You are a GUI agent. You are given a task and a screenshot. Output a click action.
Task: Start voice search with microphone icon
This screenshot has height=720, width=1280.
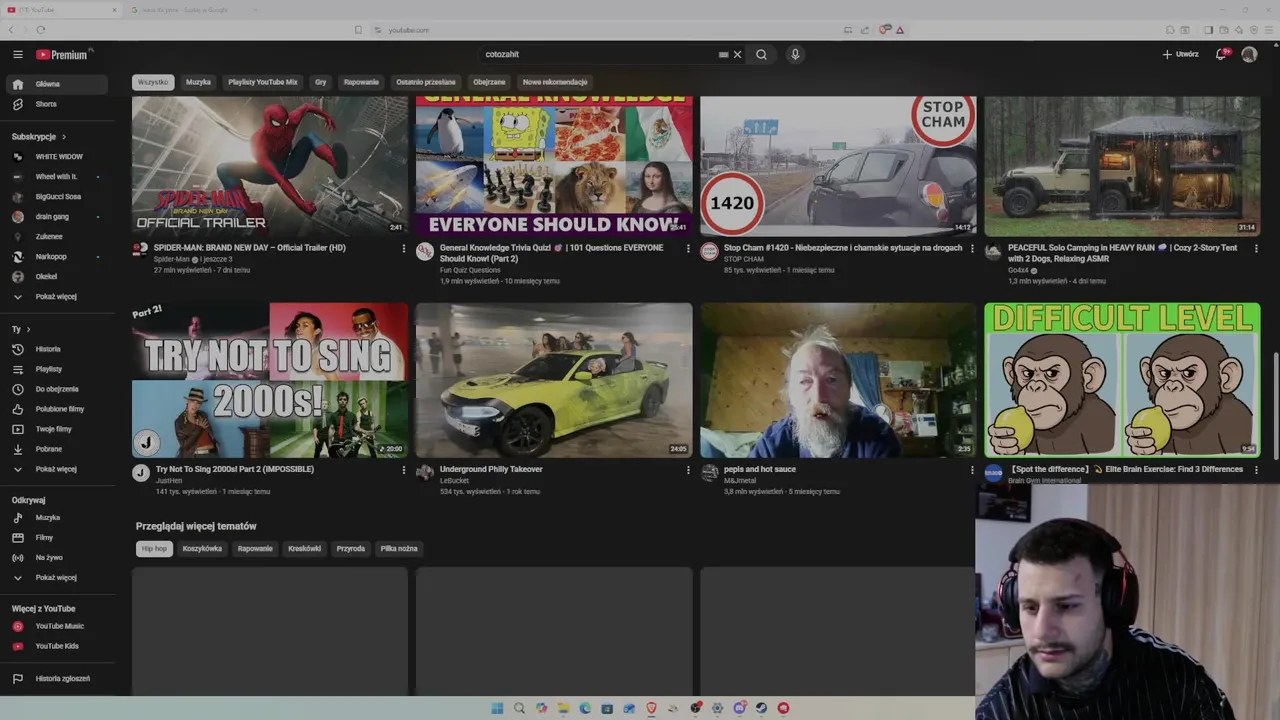tap(795, 54)
